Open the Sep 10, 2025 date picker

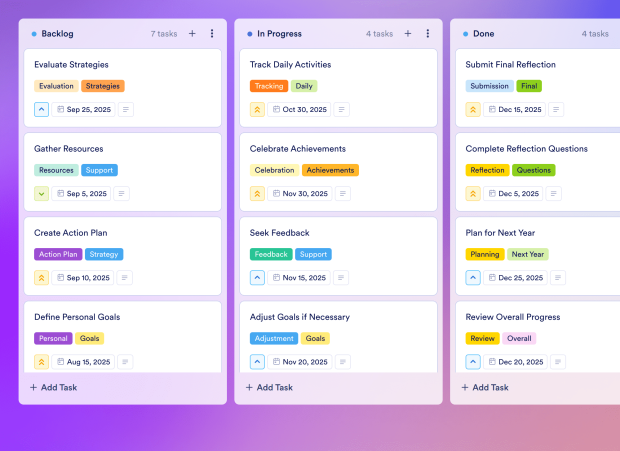coord(82,277)
